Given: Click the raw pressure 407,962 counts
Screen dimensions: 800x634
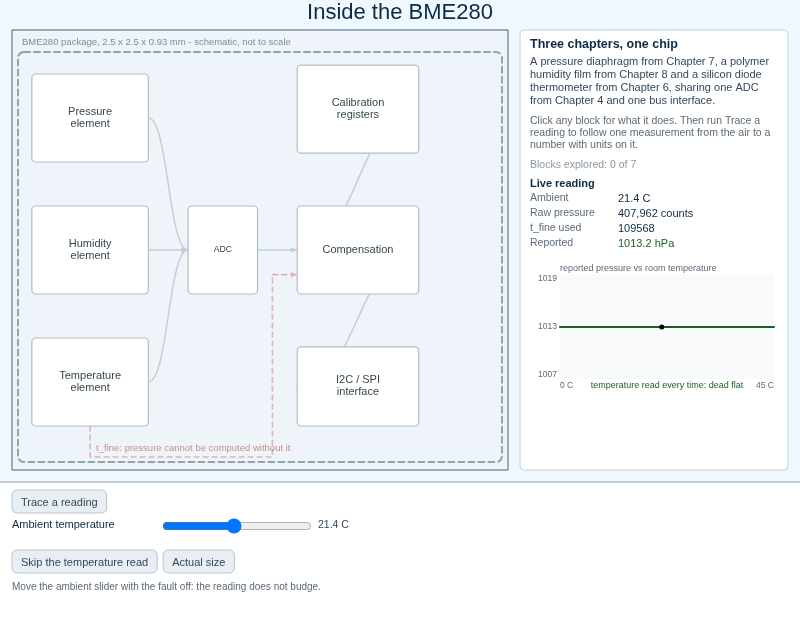Looking at the screenshot, I should click(655, 213).
